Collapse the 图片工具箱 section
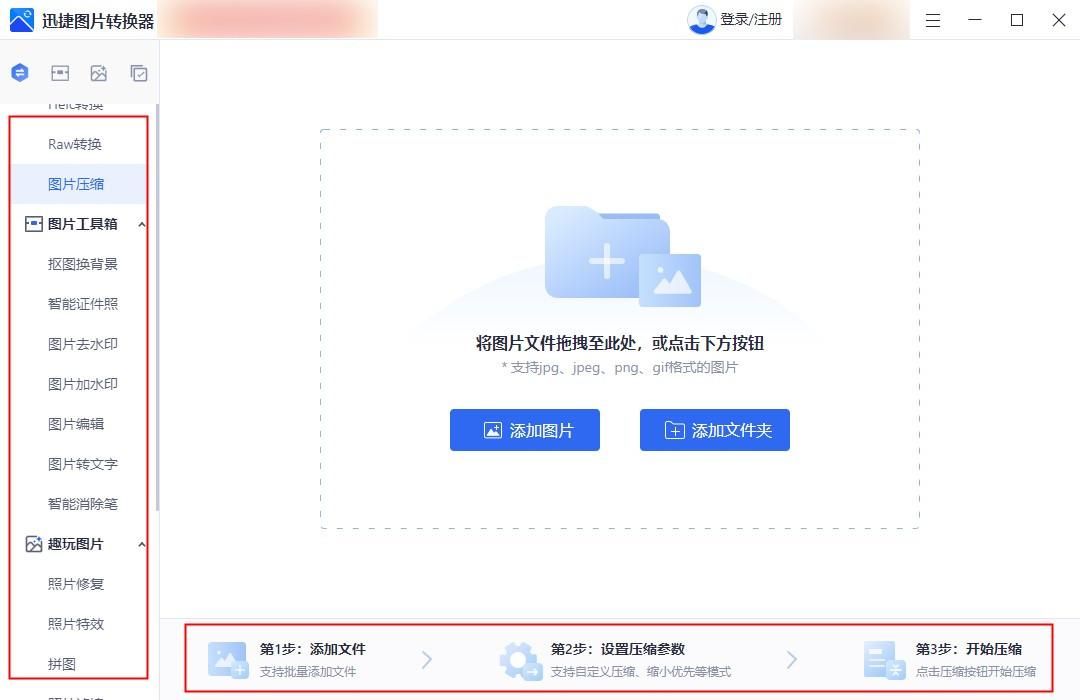Screen dimensions: 1080x700 pyautogui.click(x=142, y=224)
